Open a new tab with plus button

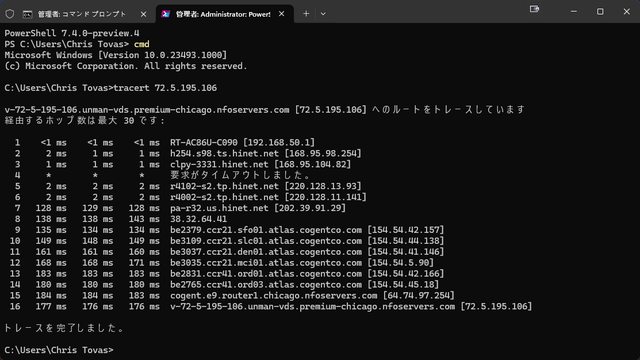click(x=306, y=14)
